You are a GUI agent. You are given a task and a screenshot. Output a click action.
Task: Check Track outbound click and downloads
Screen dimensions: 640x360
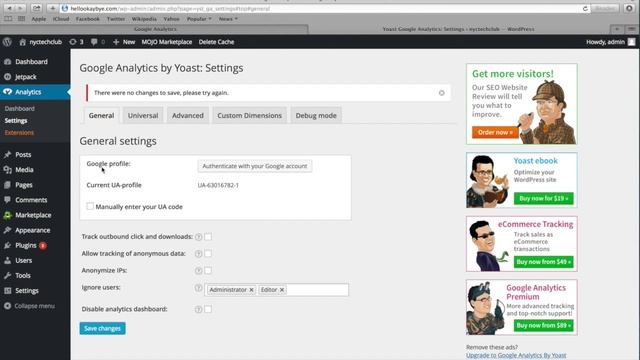pyautogui.click(x=208, y=237)
